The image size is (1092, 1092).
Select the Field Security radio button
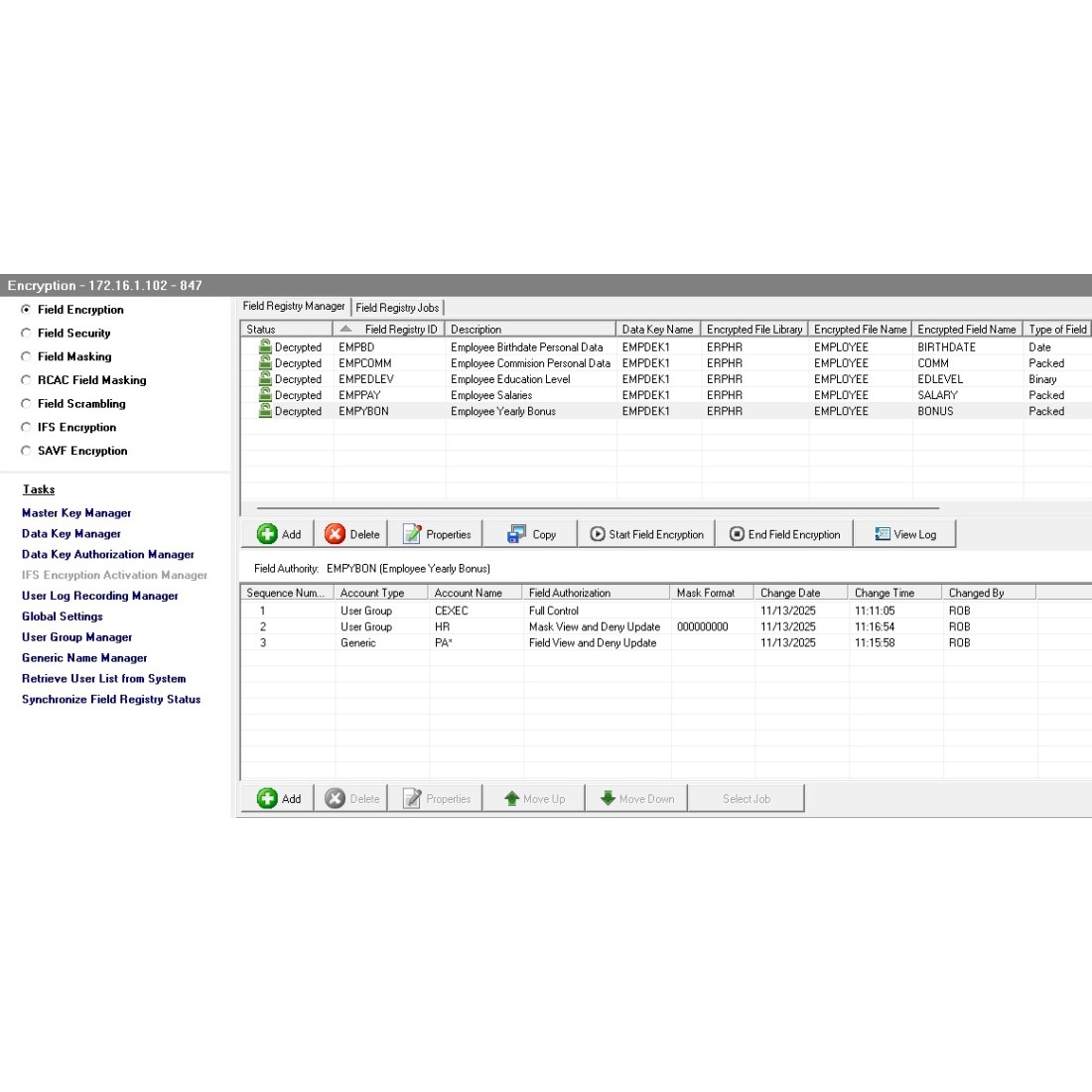click(27, 334)
